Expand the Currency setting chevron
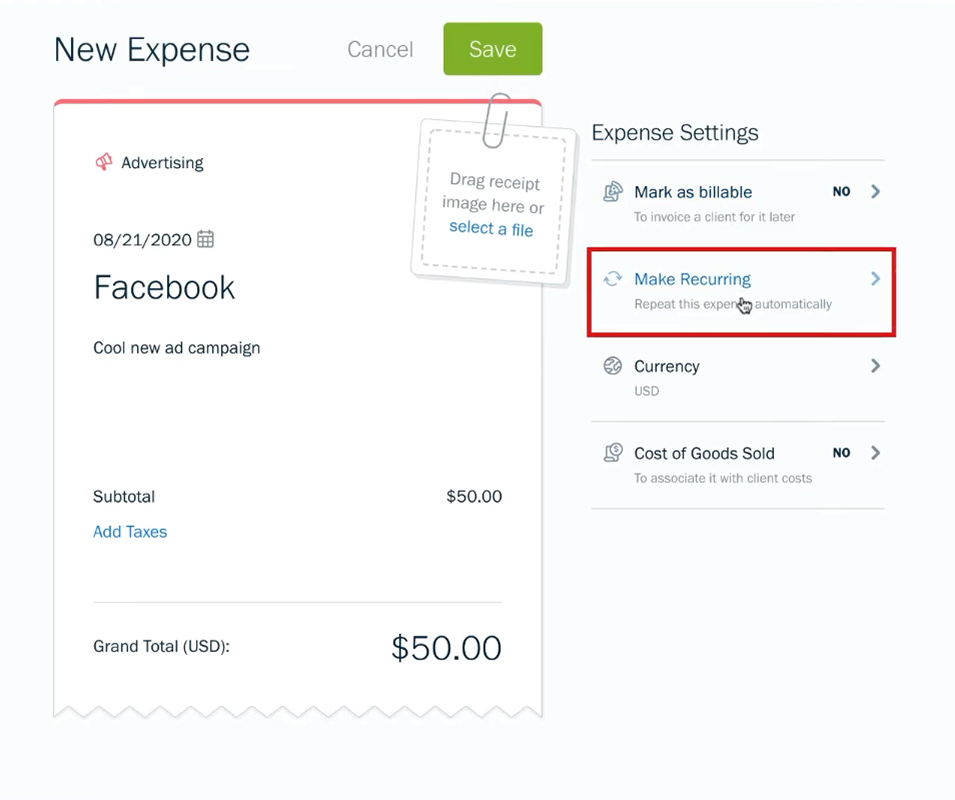955x800 pixels. 875,366
